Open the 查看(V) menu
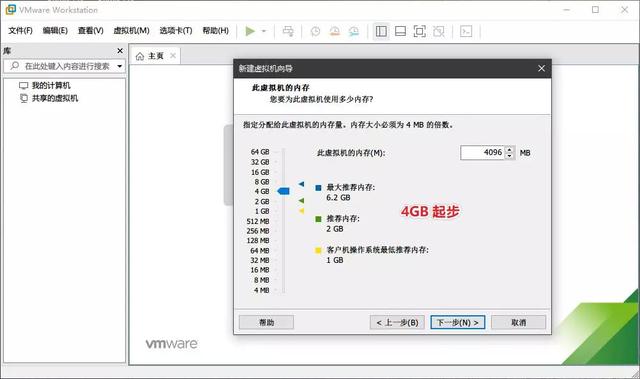This screenshot has width=640, height=379. click(91, 31)
